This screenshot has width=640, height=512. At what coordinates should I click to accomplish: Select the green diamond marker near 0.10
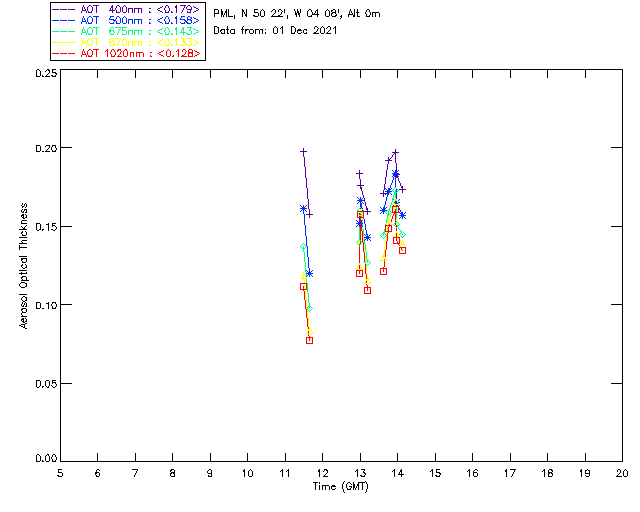tap(309, 309)
